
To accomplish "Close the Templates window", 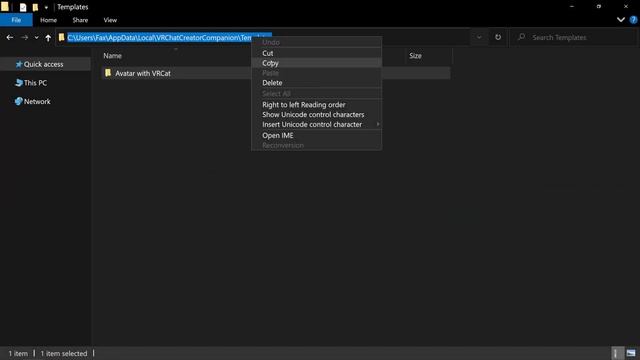I will (x=626, y=7).
